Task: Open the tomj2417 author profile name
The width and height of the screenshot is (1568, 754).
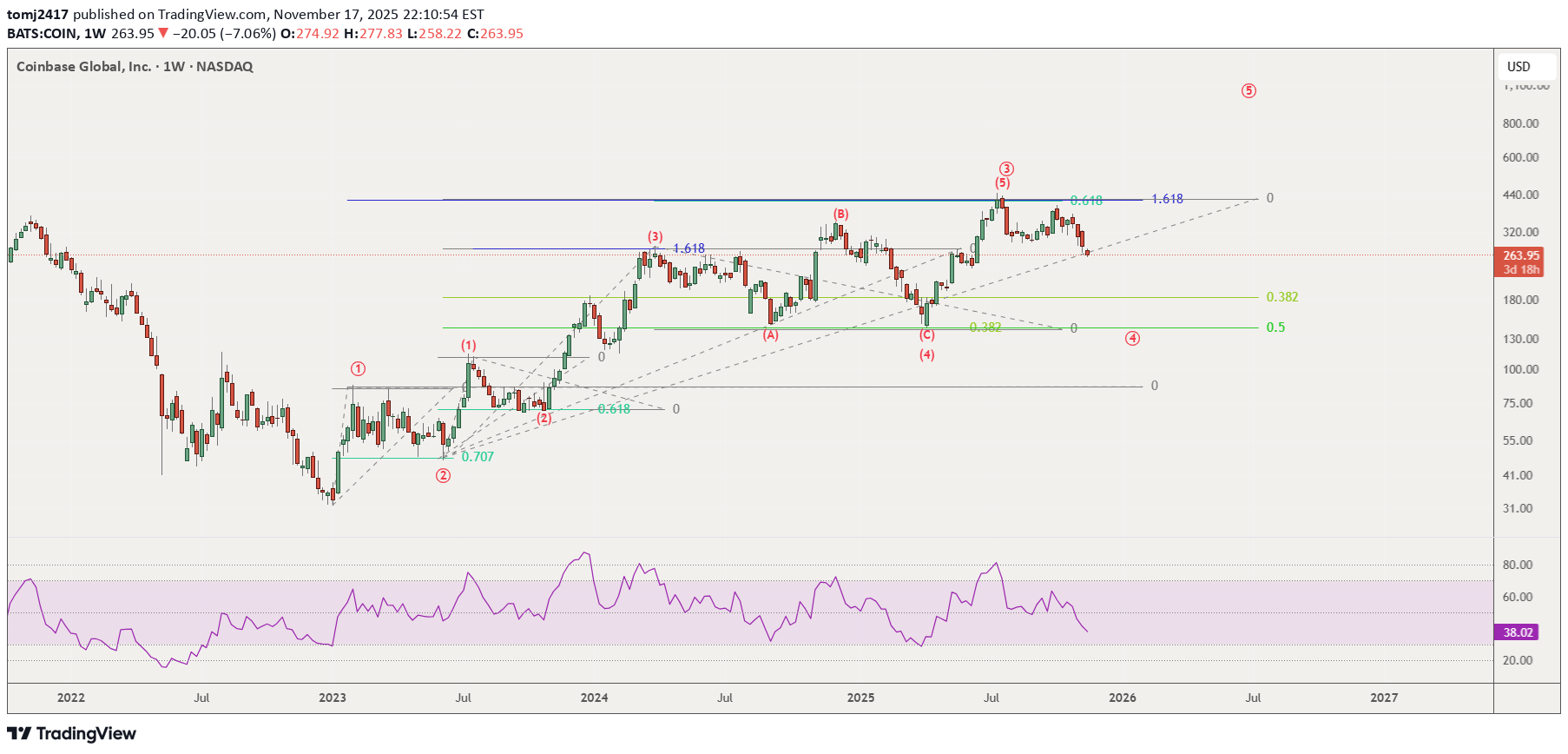Action: [x=37, y=14]
